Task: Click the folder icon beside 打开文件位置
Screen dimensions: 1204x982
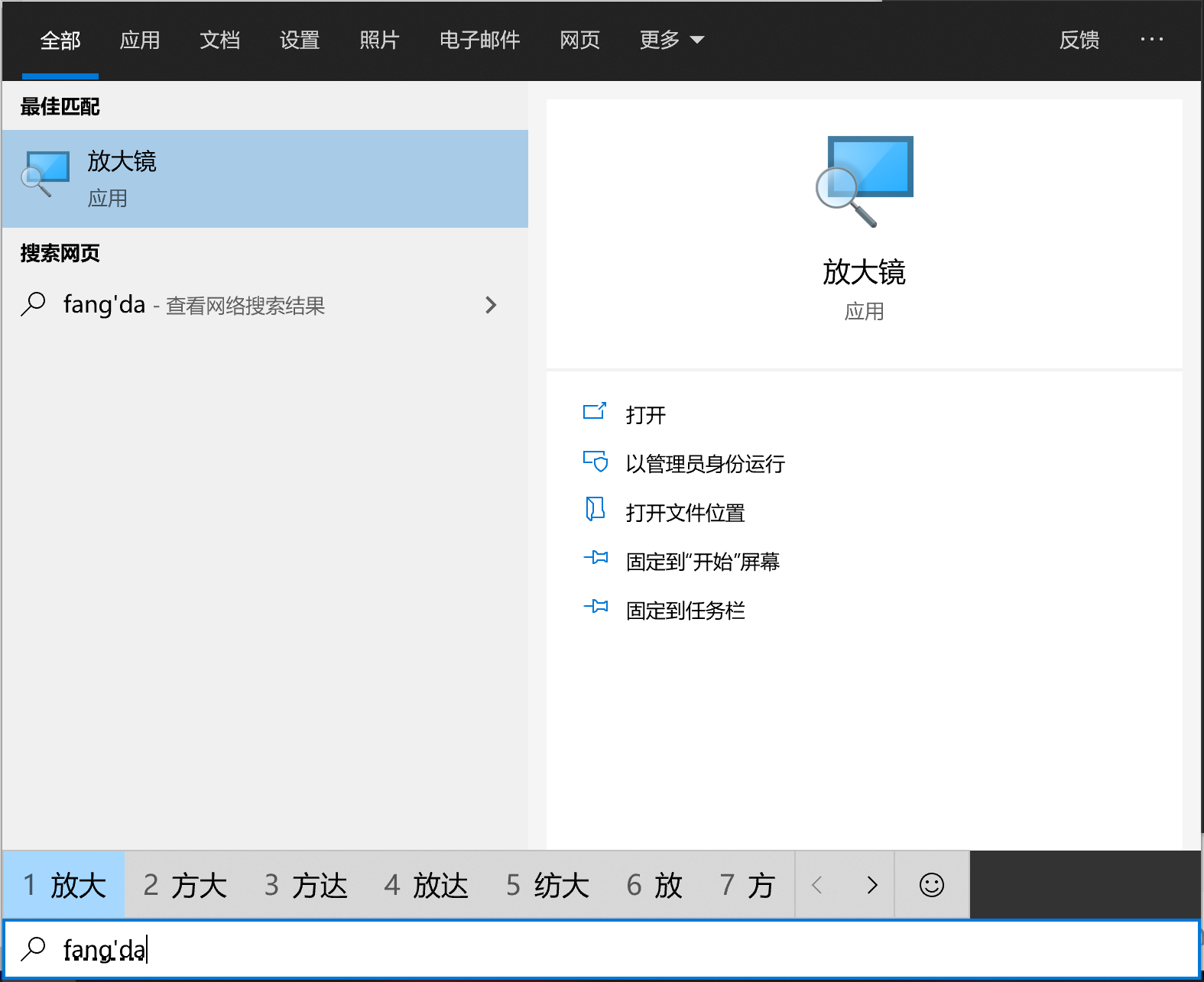Action: pyautogui.click(x=595, y=510)
